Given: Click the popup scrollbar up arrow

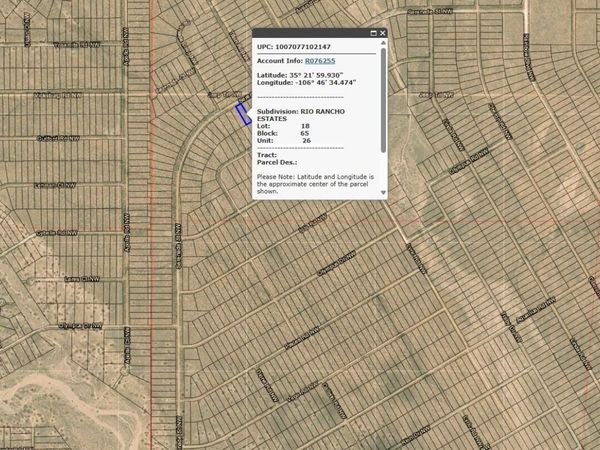Looking at the screenshot, I should tap(383, 43).
